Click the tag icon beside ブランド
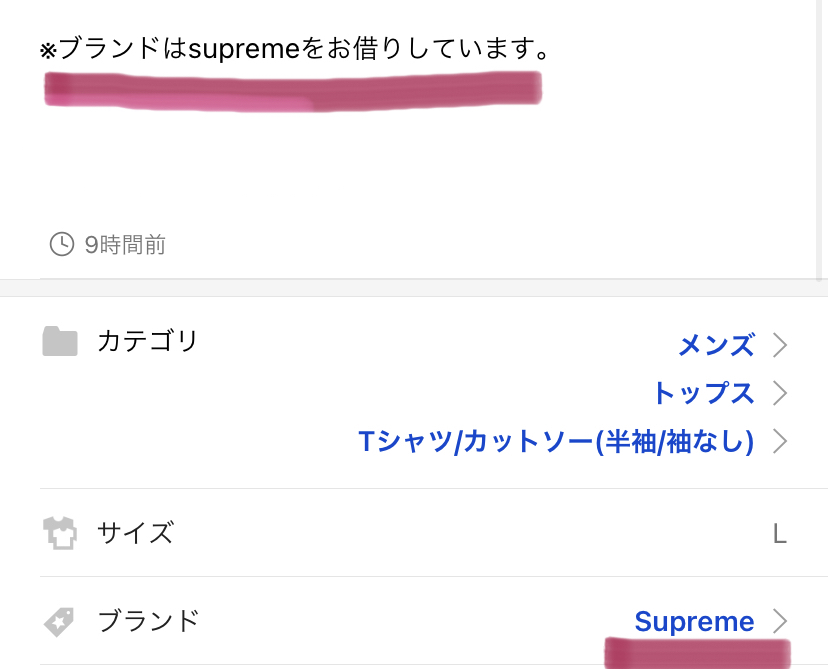Image resolution: width=828 pixels, height=669 pixels. click(60, 622)
